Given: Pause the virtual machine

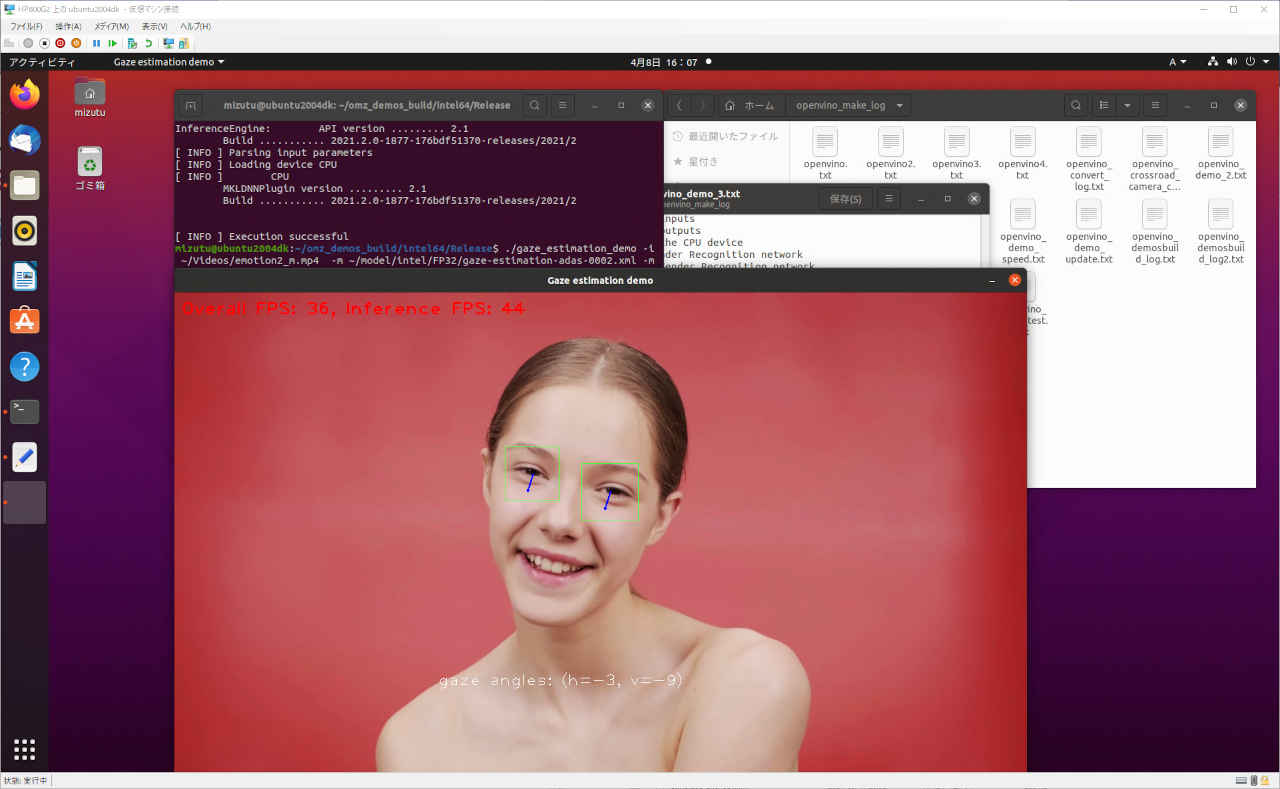Looking at the screenshot, I should pyautogui.click(x=97, y=43).
